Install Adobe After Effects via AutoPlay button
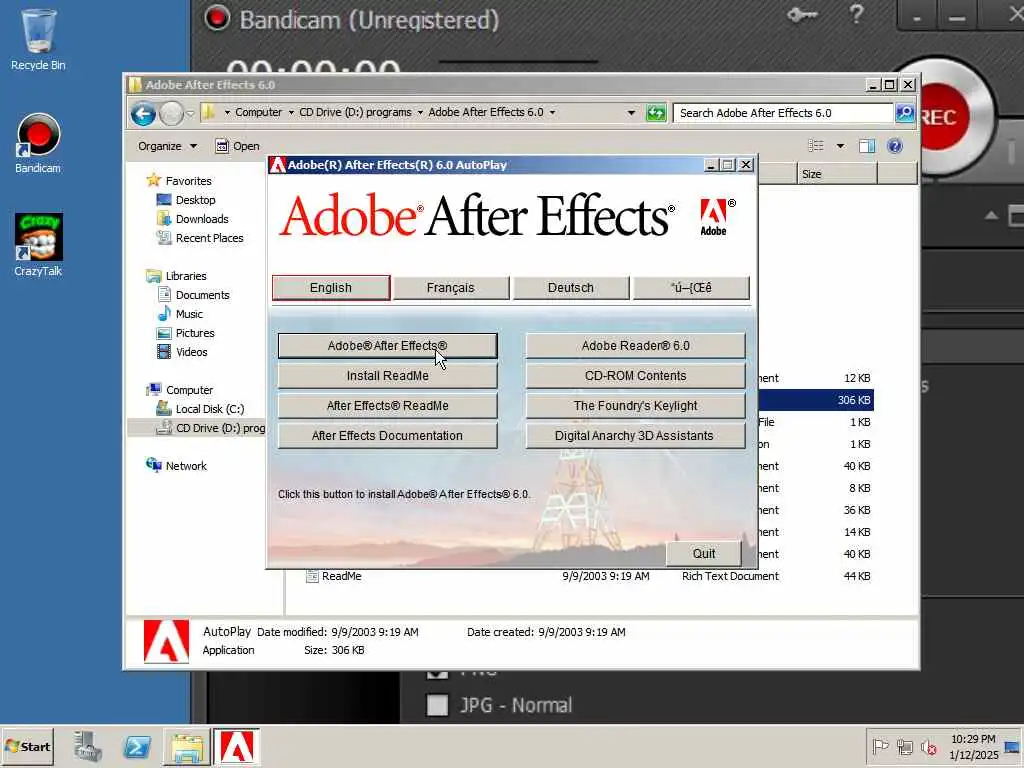The width and height of the screenshot is (1024, 768). (x=387, y=345)
